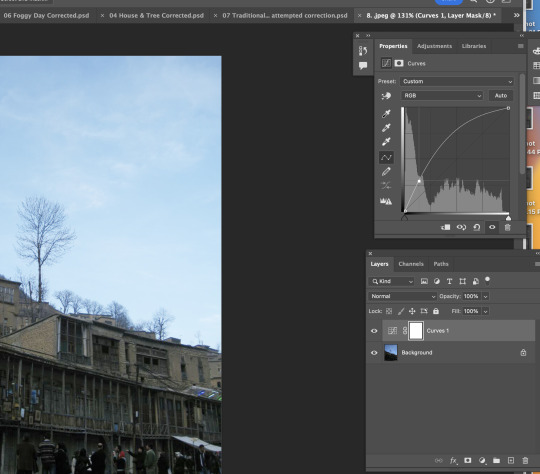Click the Opacity 100% field
The image size is (540, 474).
pyautogui.click(x=471, y=296)
